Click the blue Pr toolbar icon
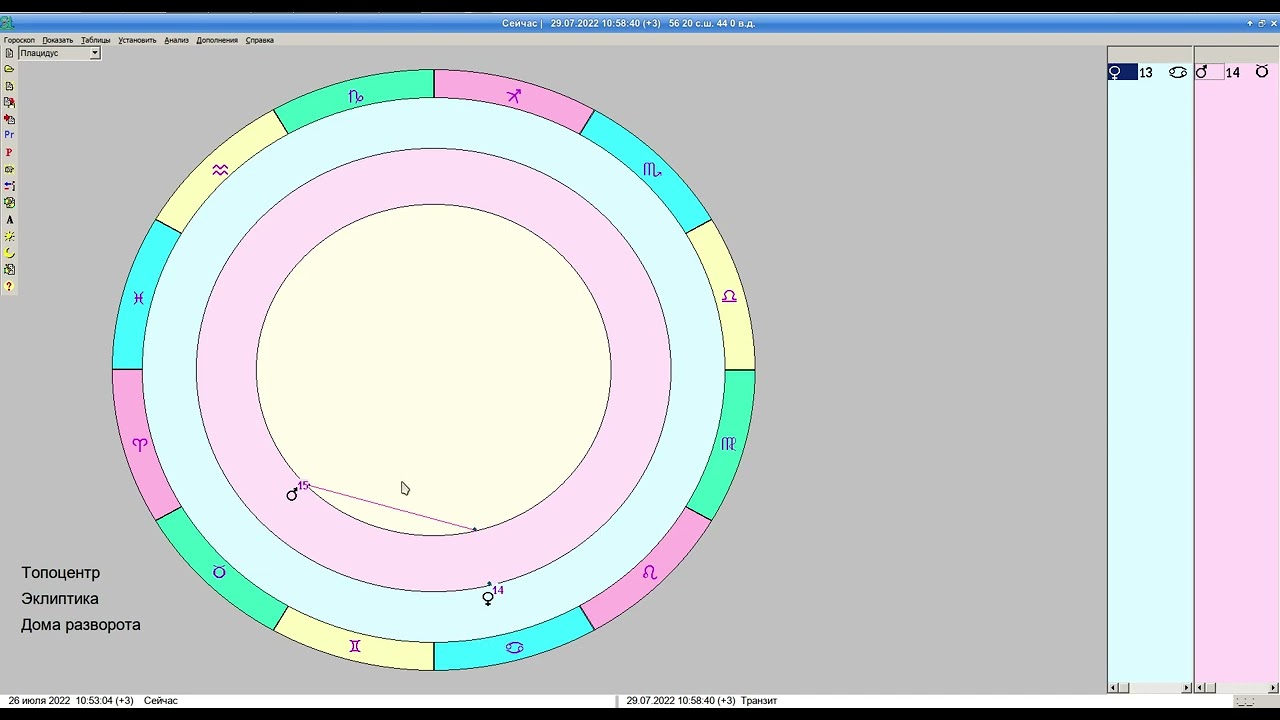1280x720 pixels. 9,135
